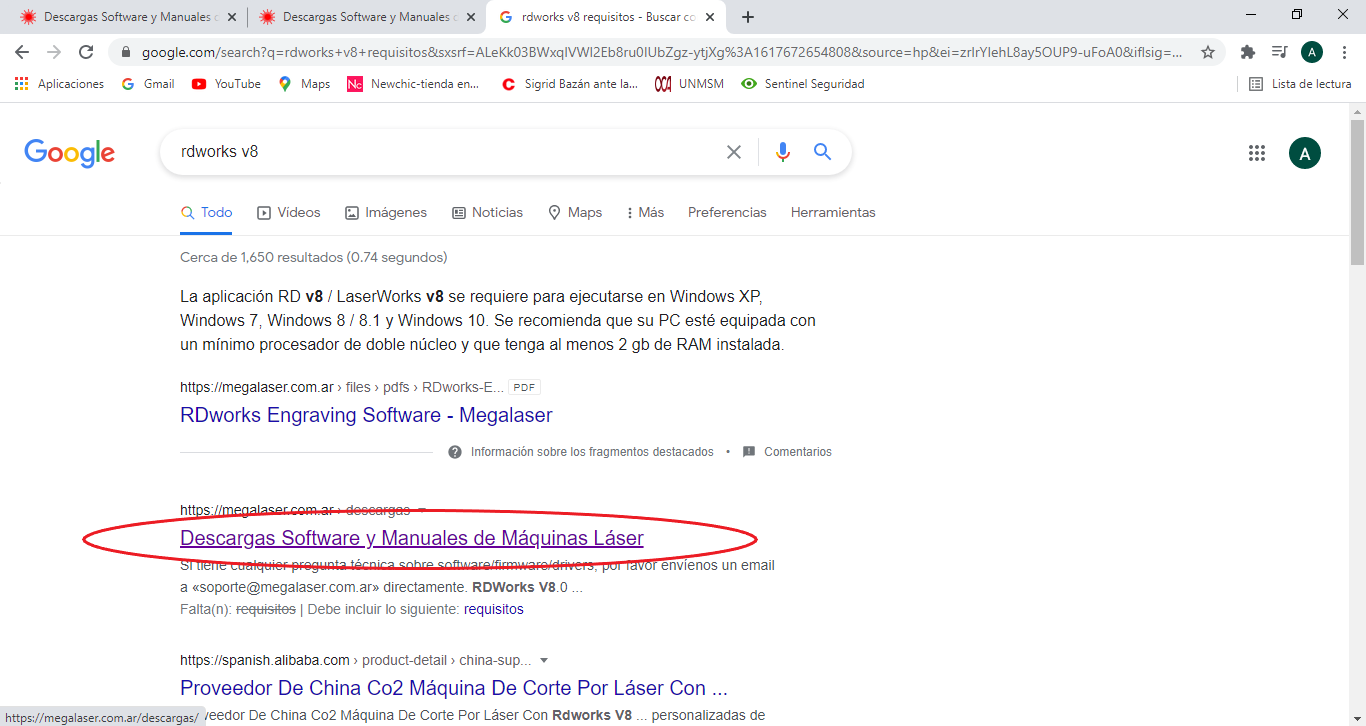Click the browser forward arrow
1366x726 pixels.
click(54, 52)
